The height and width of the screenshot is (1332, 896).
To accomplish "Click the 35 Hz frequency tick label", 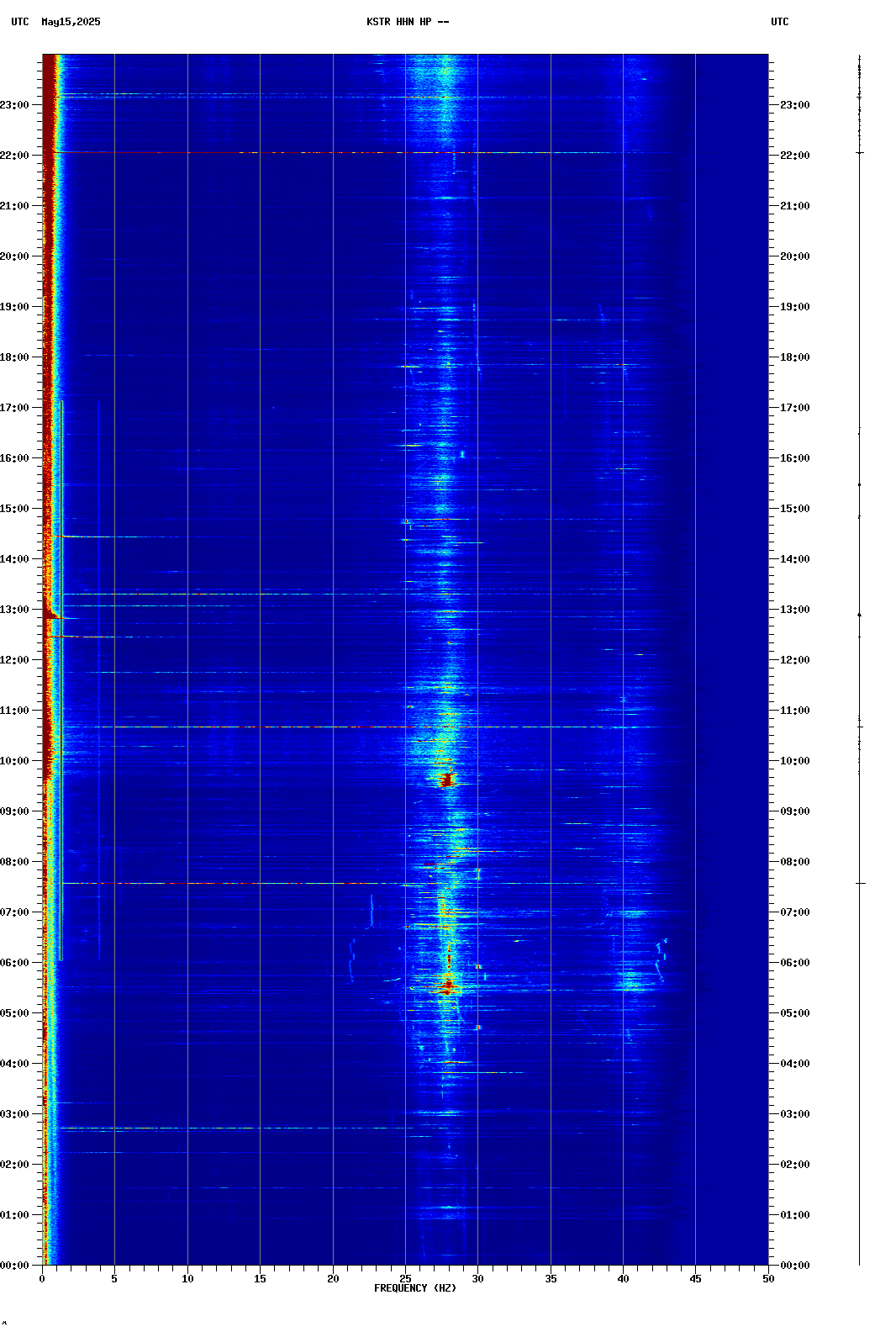I will 551,1279.
